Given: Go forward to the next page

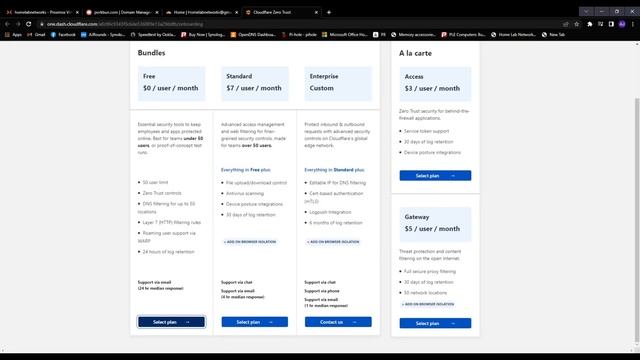Looking at the screenshot, I should (x=18, y=24).
